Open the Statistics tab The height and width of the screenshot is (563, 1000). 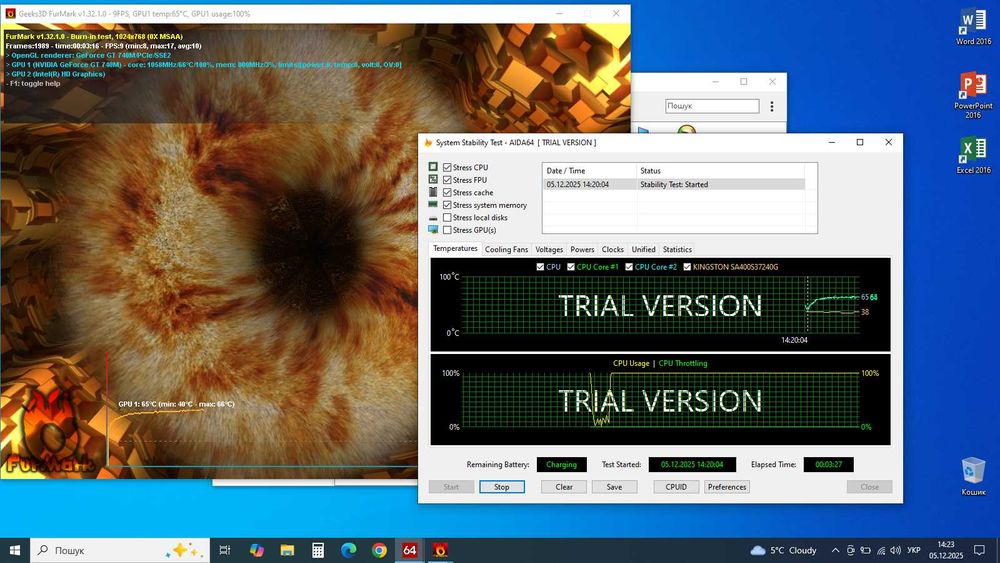coord(677,249)
